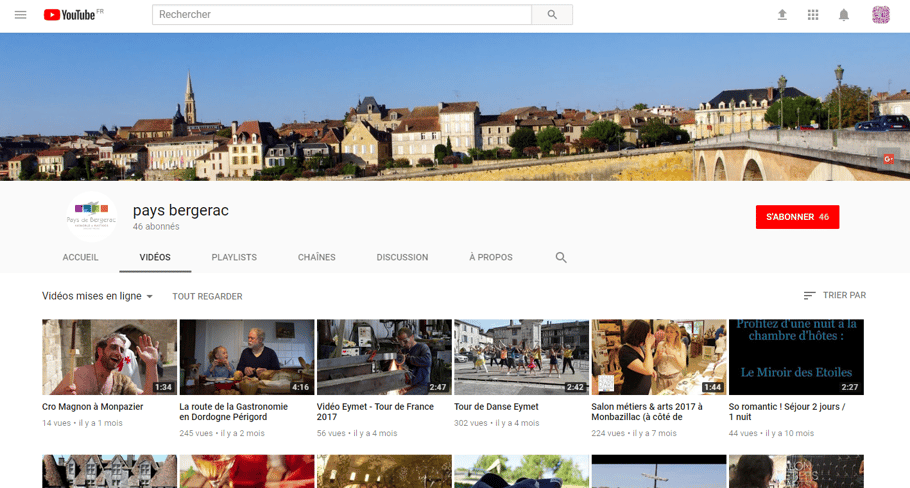Click the channel search magnifier icon

(x=561, y=258)
